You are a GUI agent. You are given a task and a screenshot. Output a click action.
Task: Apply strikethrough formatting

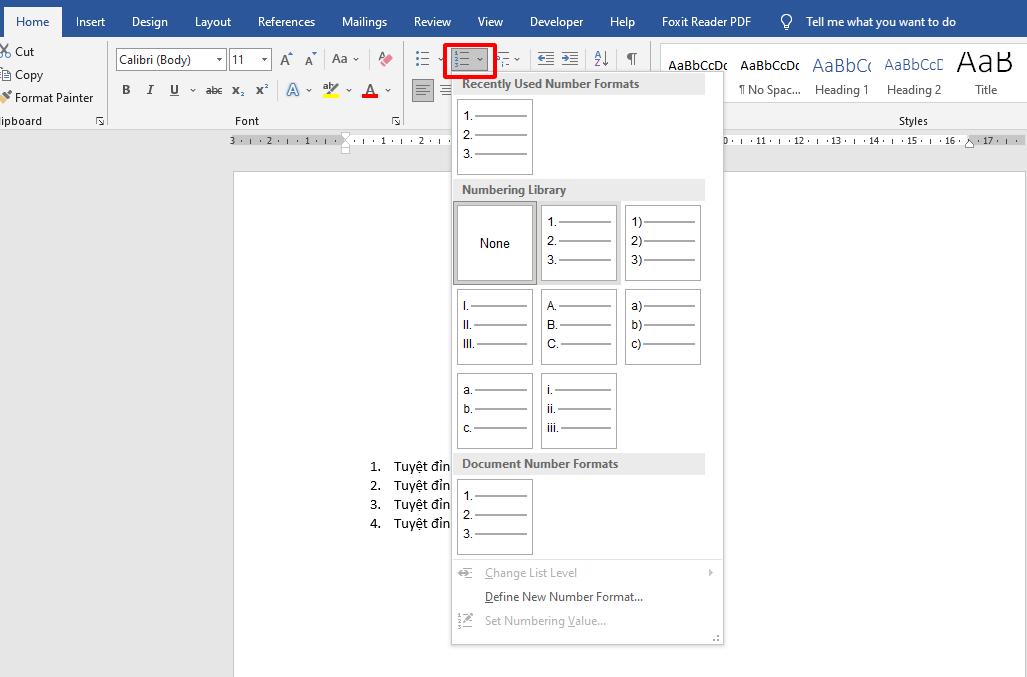213,91
